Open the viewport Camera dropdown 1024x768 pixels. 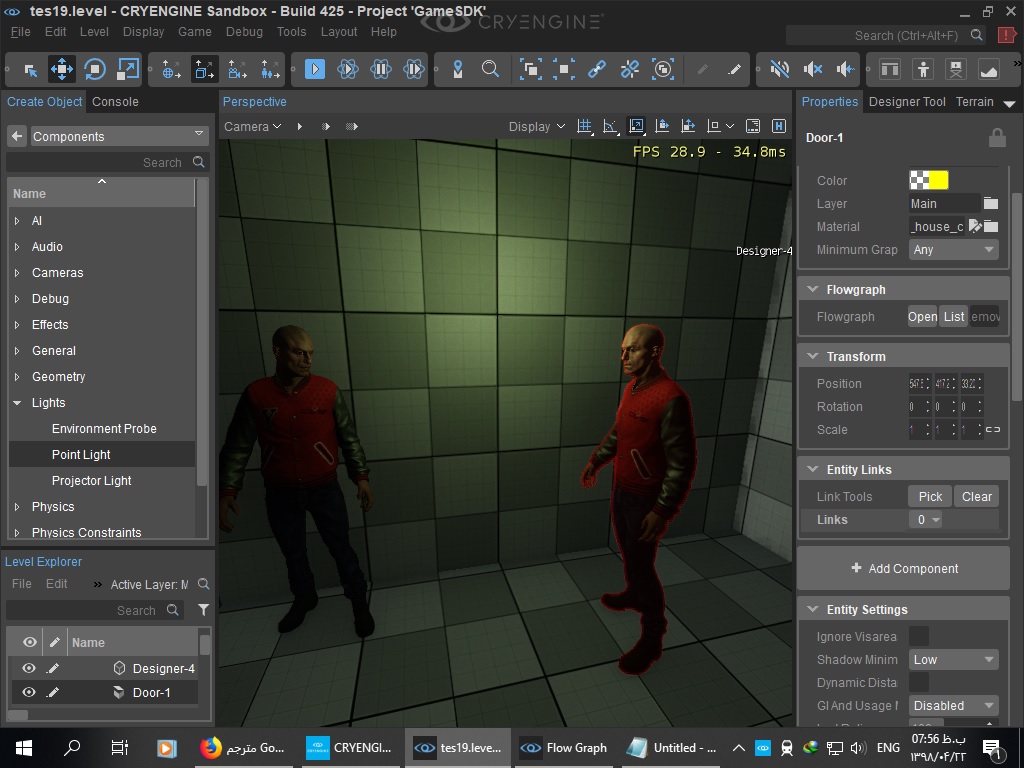pos(253,126)
